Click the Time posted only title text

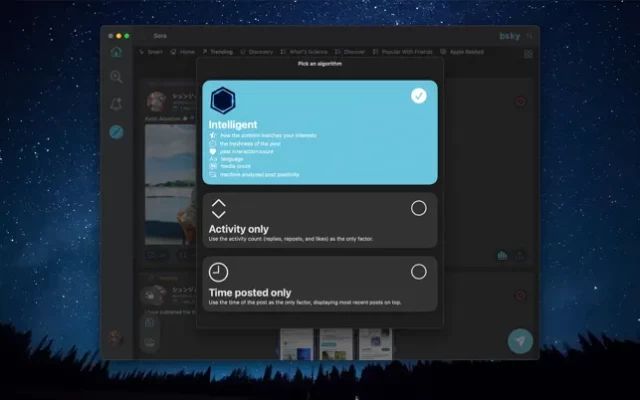[250, 292]
